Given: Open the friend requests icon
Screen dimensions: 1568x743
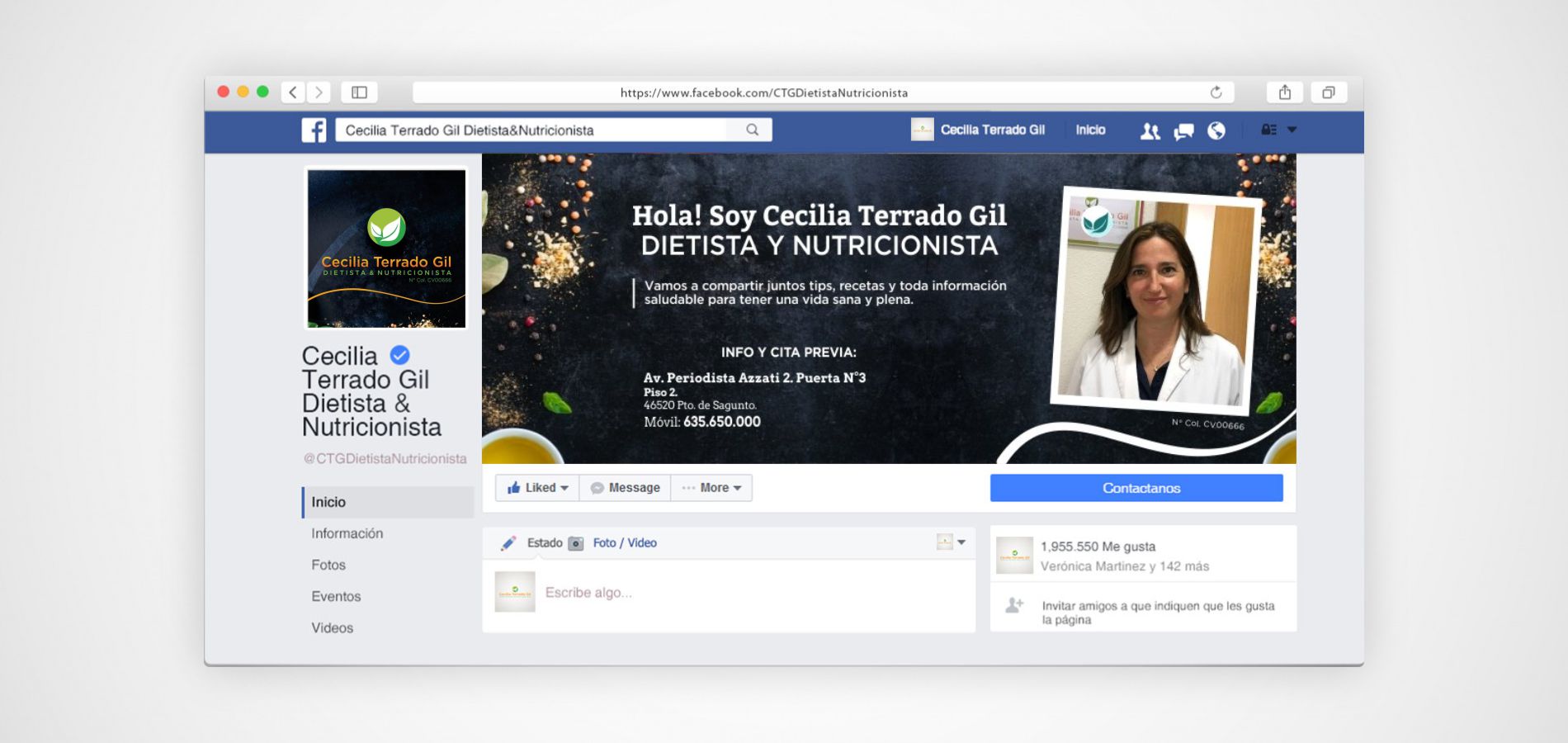Looking at the screenshot, I should coord(1150,130).
